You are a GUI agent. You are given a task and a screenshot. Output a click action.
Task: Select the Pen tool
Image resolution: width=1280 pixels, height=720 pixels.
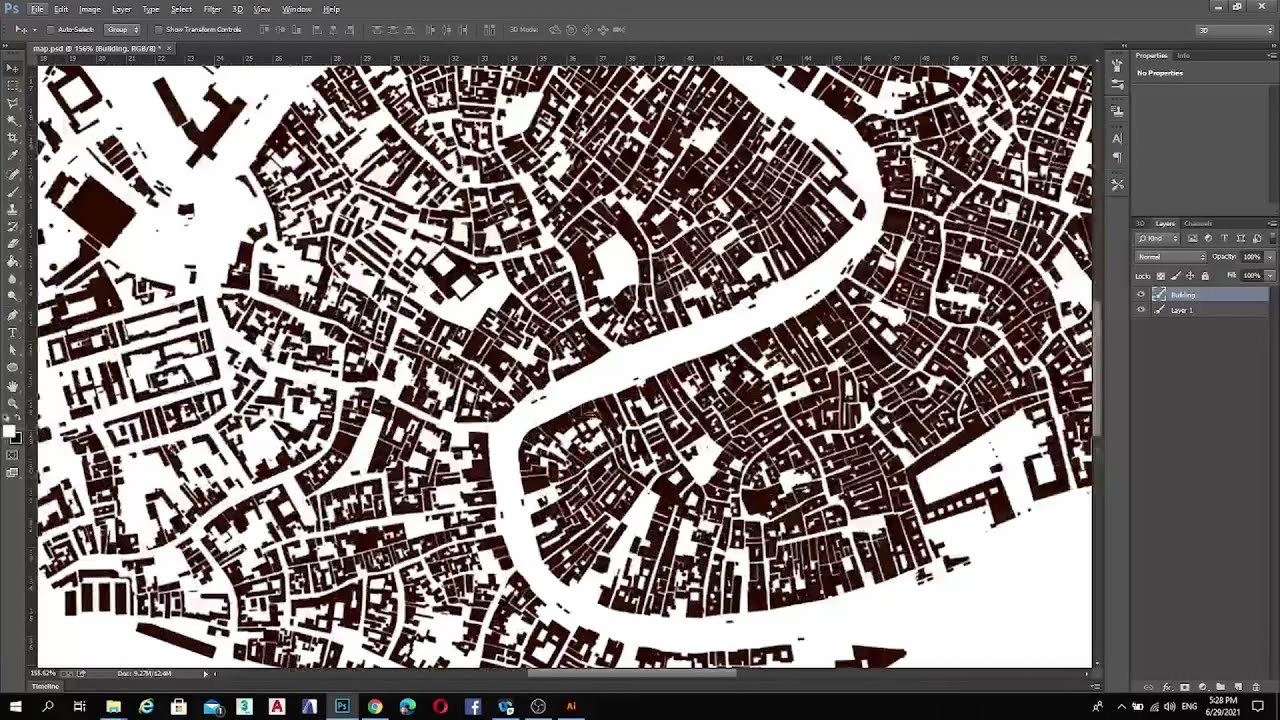coord(13,315)
